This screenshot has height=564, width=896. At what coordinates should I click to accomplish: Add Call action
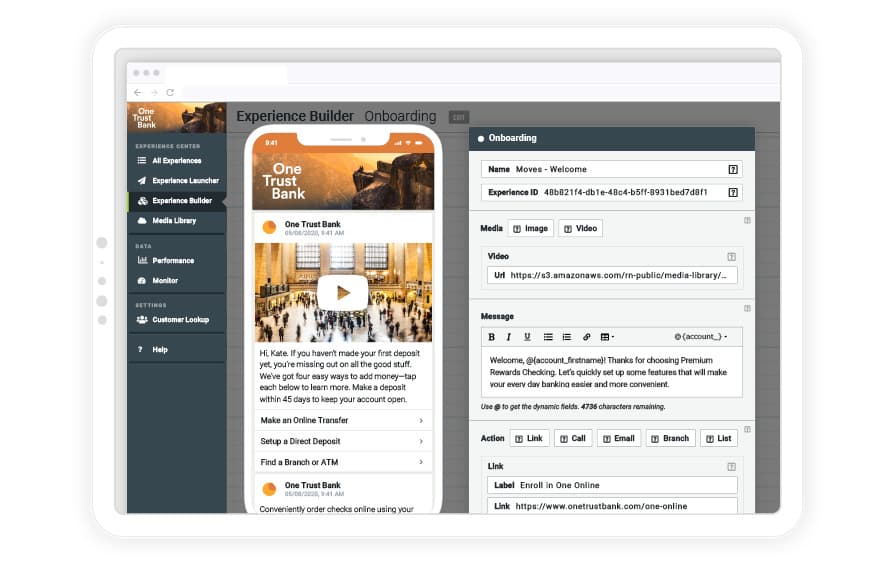tap(573, 439)
